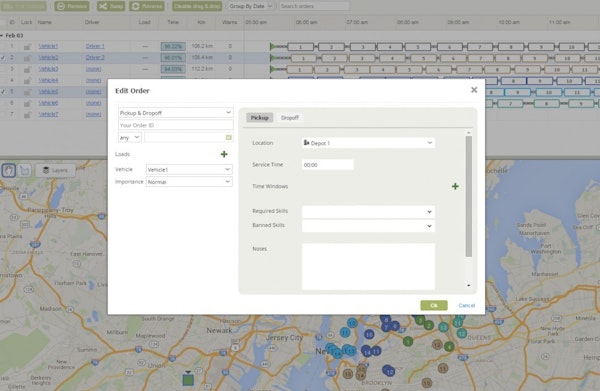
Task: Open the Group By Date dropdown
Action: pyautogui.click(x=251, y=6)
